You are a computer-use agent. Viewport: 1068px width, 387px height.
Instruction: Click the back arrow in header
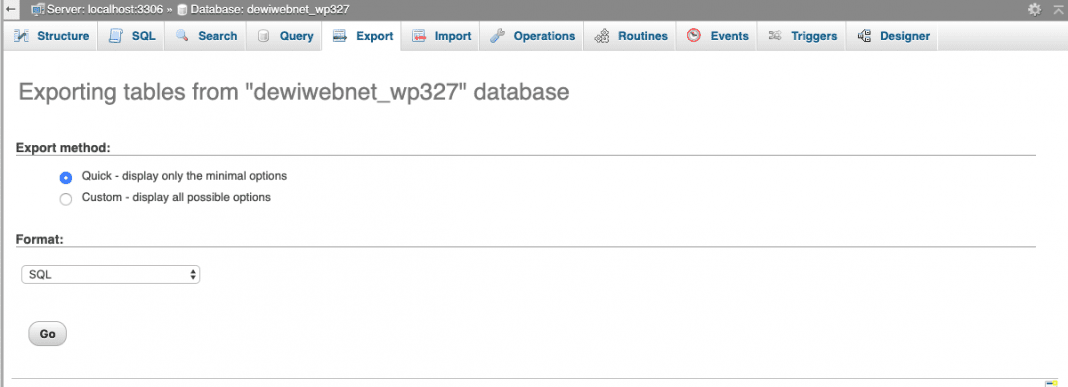10,10
